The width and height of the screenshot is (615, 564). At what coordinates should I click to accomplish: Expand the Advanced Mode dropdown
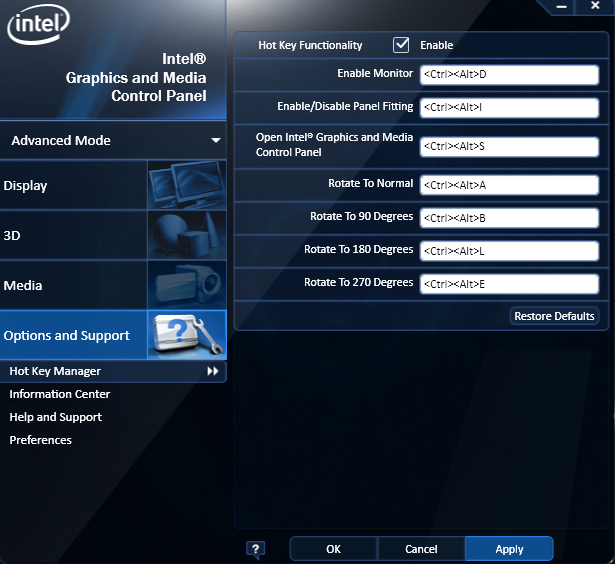click(215, 141)
